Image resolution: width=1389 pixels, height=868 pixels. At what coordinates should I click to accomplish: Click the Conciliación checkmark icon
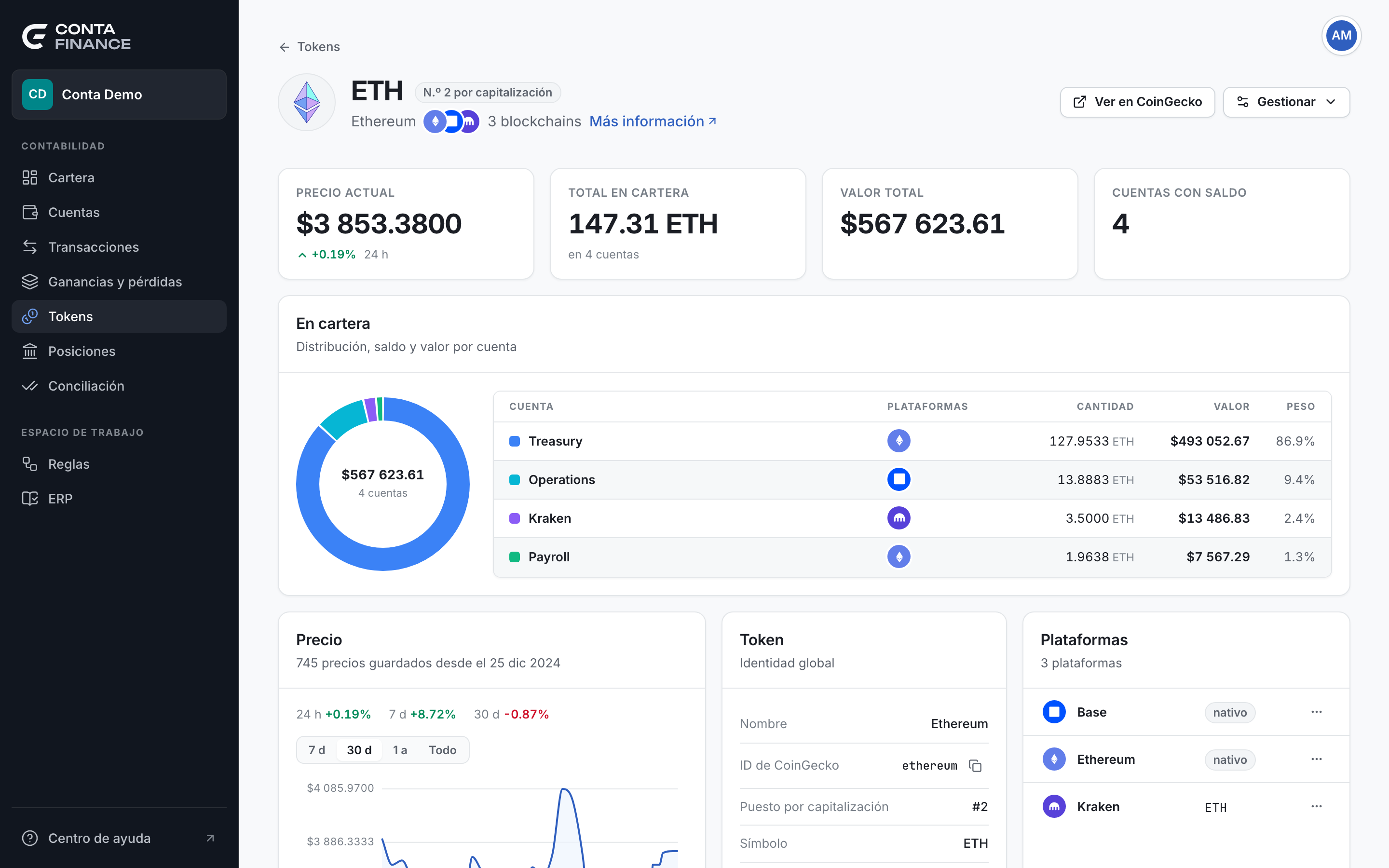click(x=30, y=386)
